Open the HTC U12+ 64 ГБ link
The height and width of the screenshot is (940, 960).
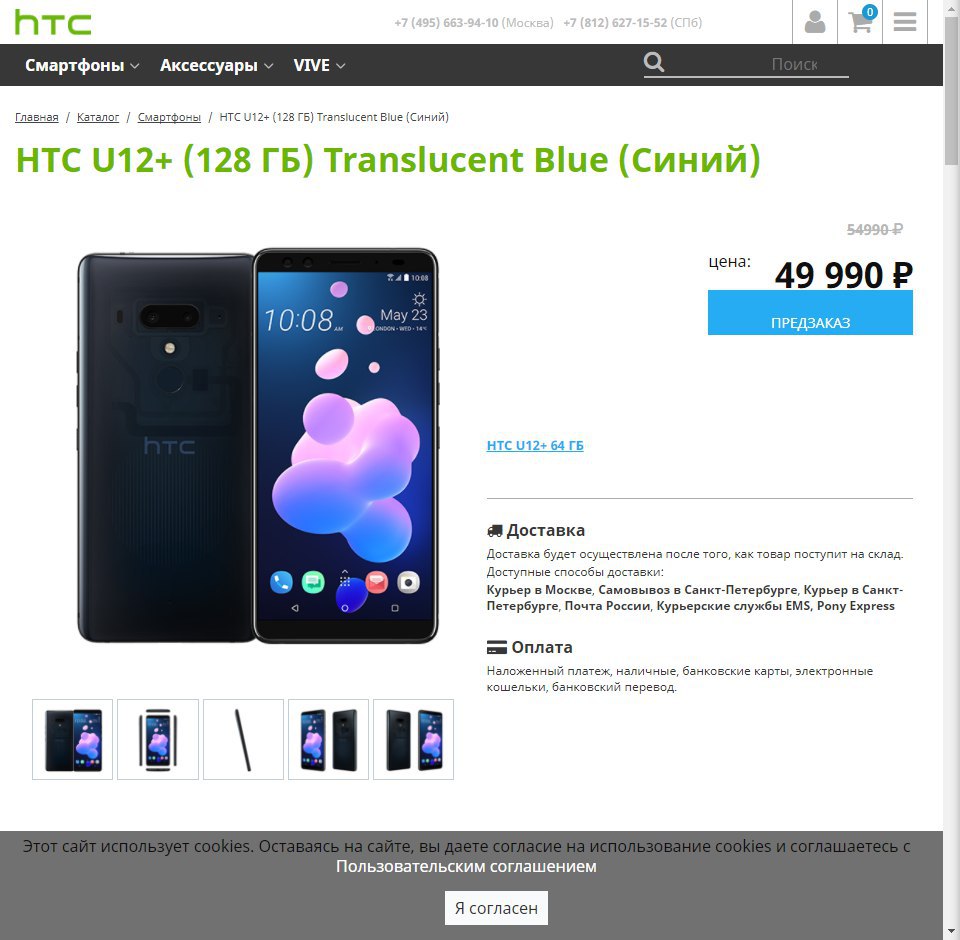pyautogui.click(x=535, y=446)
